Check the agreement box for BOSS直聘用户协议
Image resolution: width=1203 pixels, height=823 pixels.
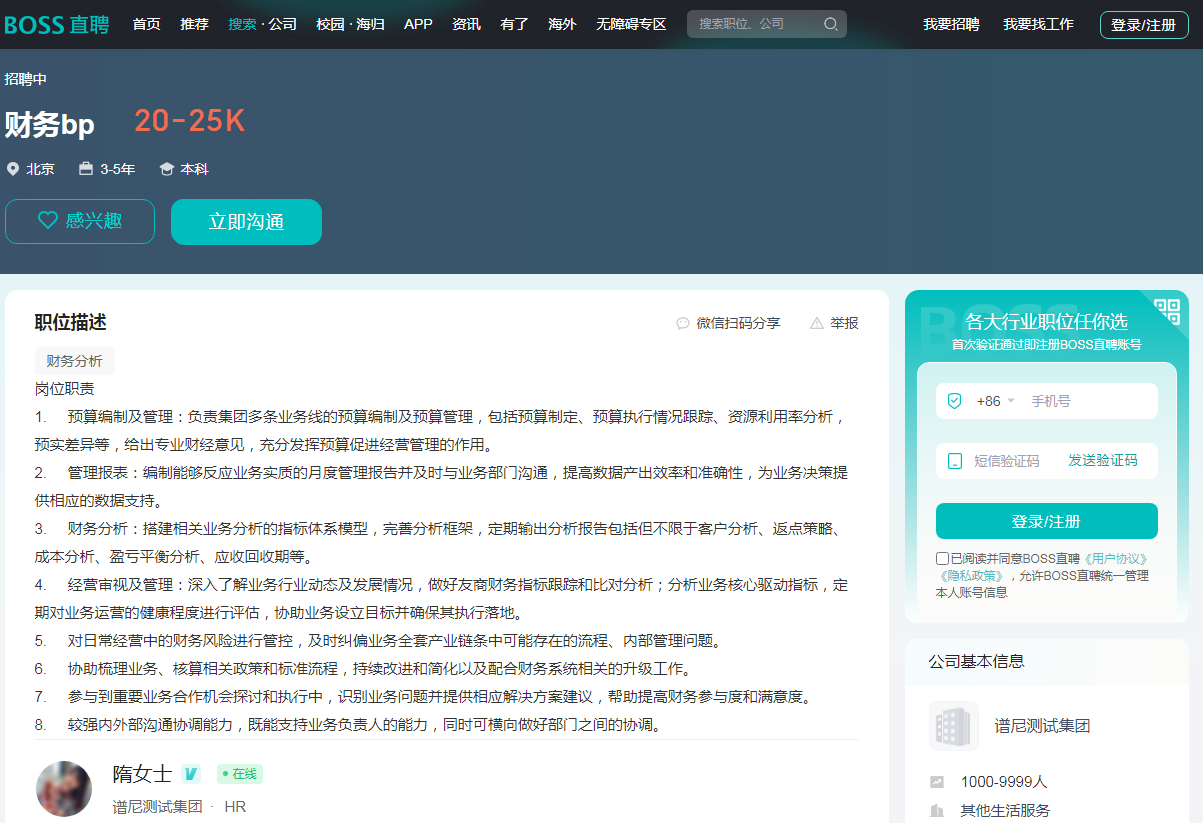coord(941,557)
